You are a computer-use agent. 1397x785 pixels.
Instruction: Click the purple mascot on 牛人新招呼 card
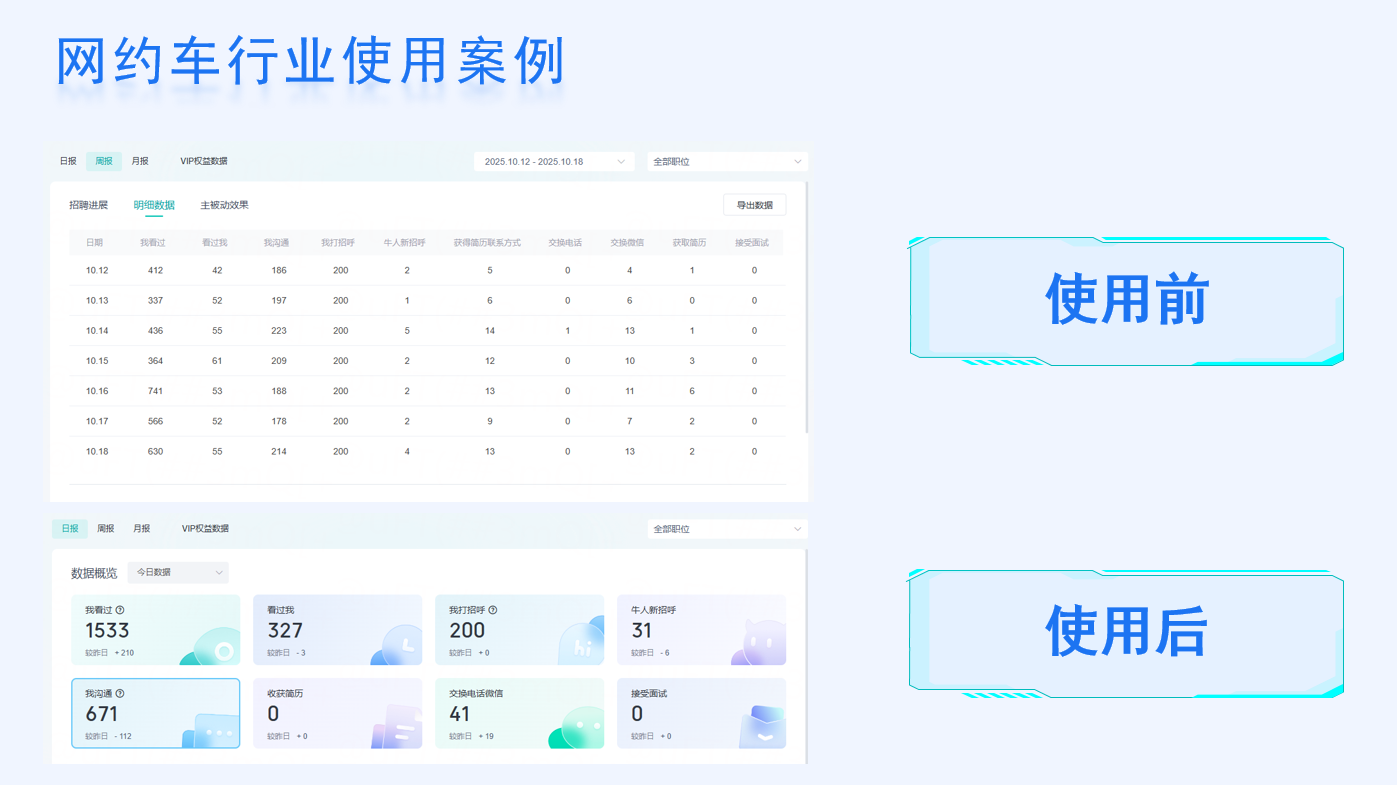coord(760,642)
